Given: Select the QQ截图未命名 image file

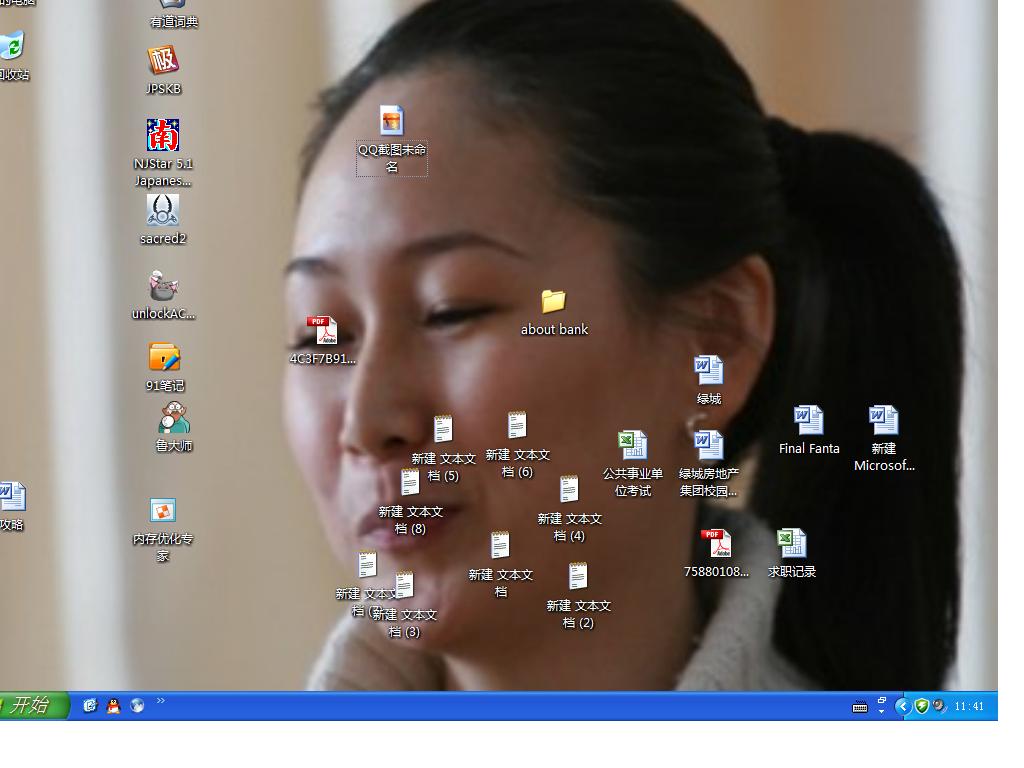Looking at the screenshot, I should (392, 122).
